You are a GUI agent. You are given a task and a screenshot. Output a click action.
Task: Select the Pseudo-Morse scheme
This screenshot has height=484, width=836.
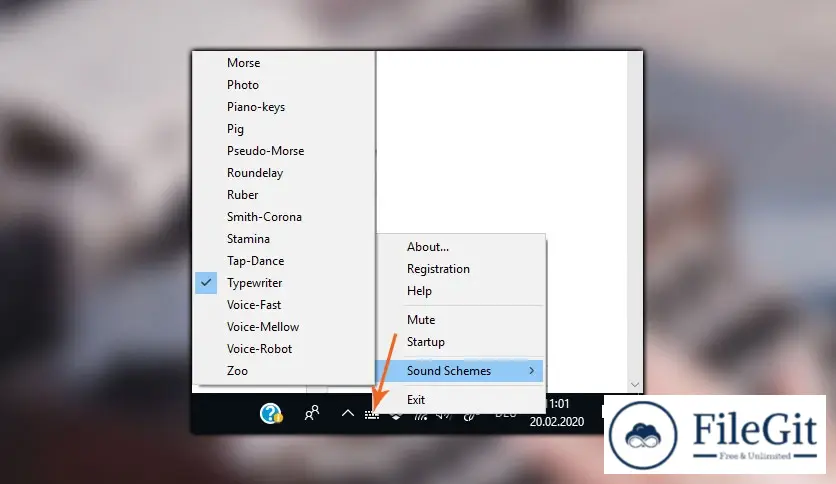point(284,151)
